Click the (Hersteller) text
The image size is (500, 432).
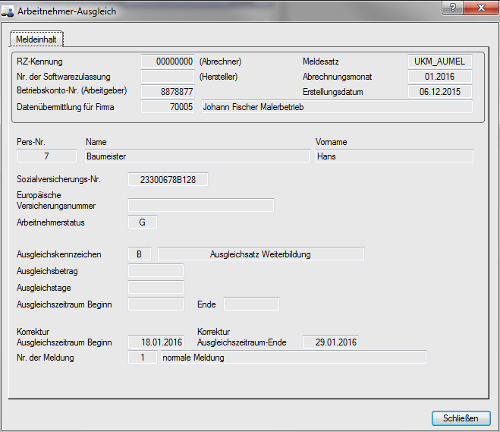(x=218, y=77)
